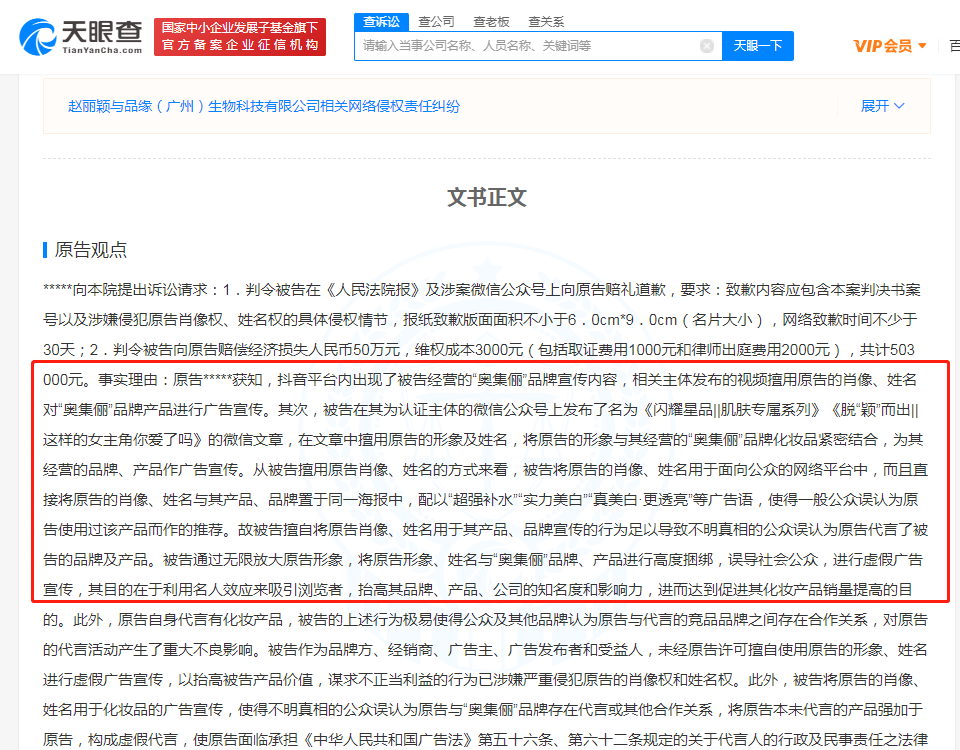The height and width of the screenshot is (750, 960).
Task: Click the 原告观点 section heading
Action: 91,250
